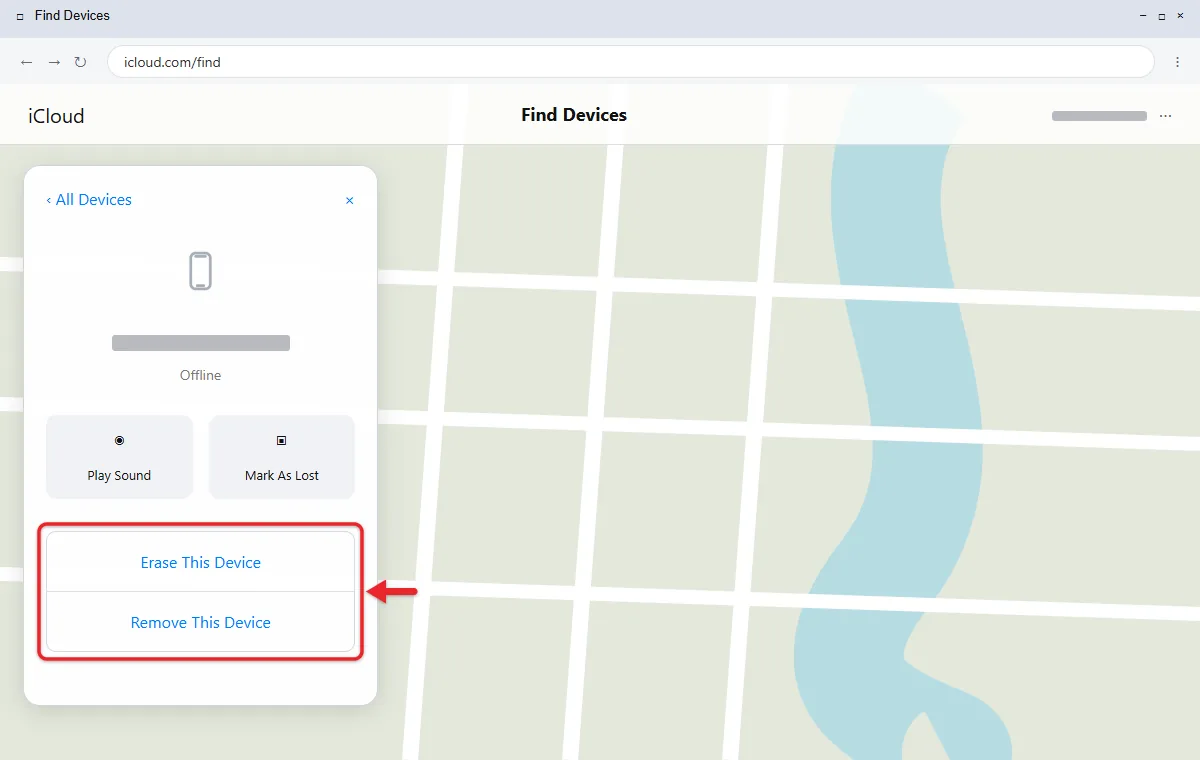Close the device details panel

350,200
